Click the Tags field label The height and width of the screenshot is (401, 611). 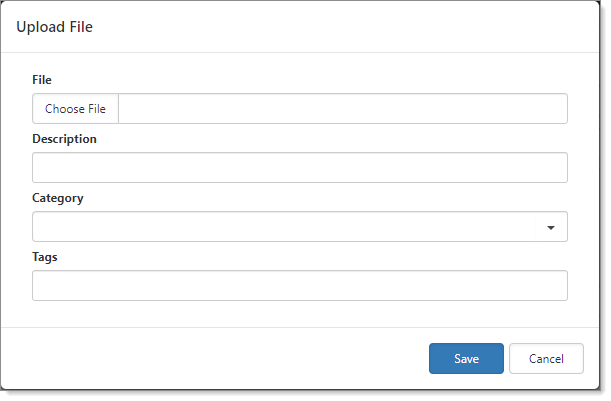(x=45, y=257)
